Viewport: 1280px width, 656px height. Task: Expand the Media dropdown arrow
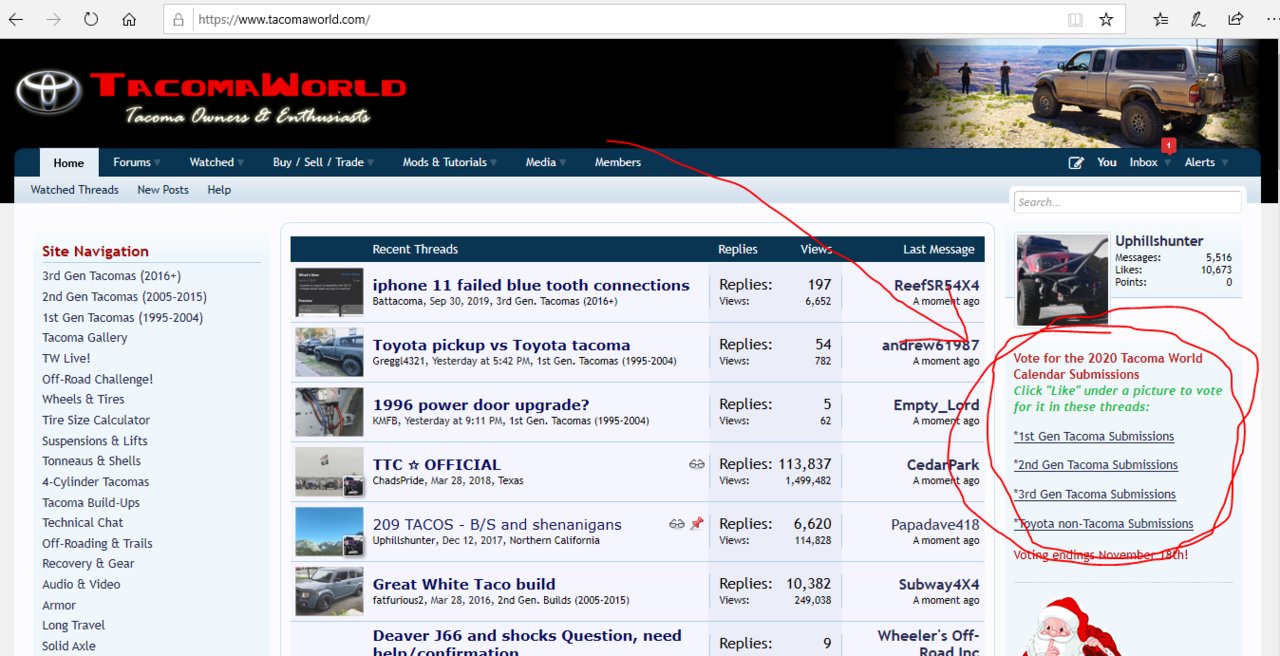pos(563,163)
